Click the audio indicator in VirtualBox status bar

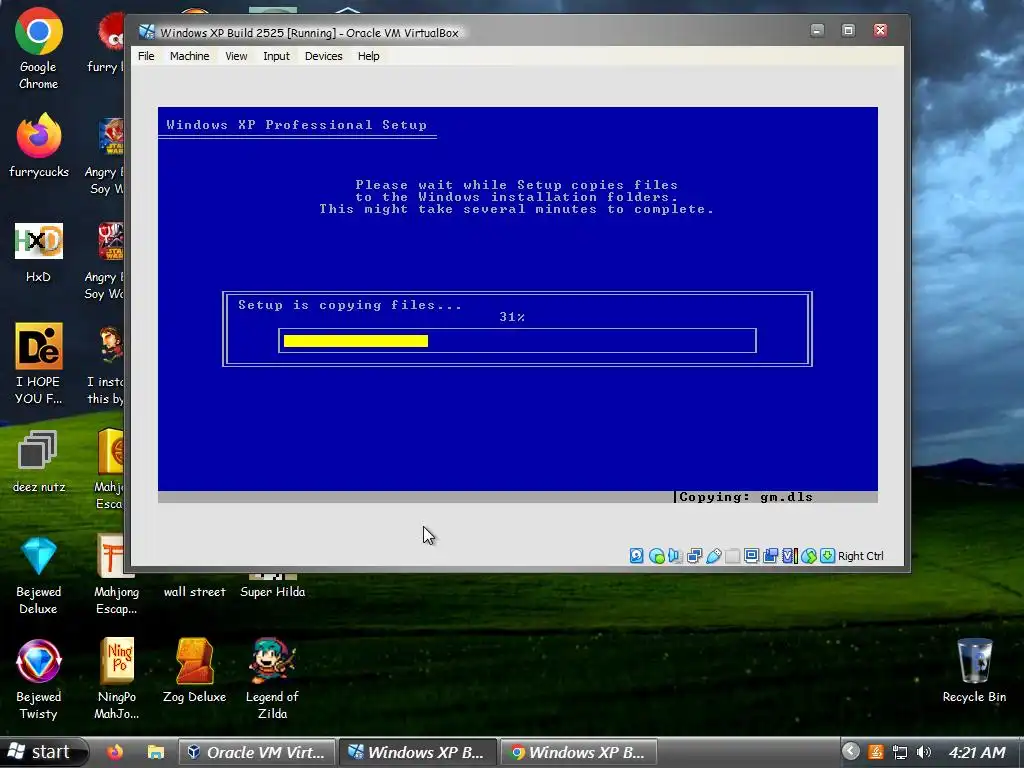pos(675,556)
